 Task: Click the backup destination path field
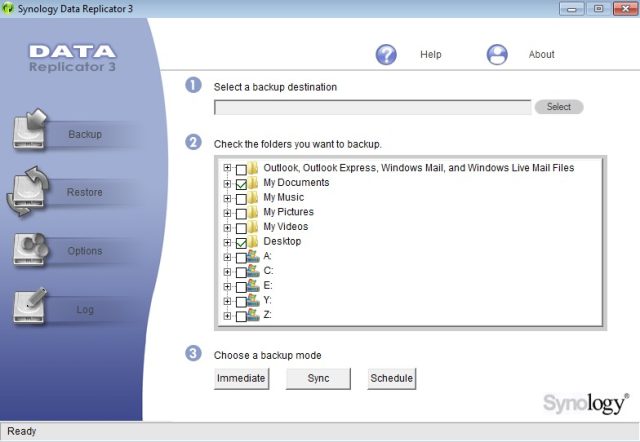pos(372,107)
